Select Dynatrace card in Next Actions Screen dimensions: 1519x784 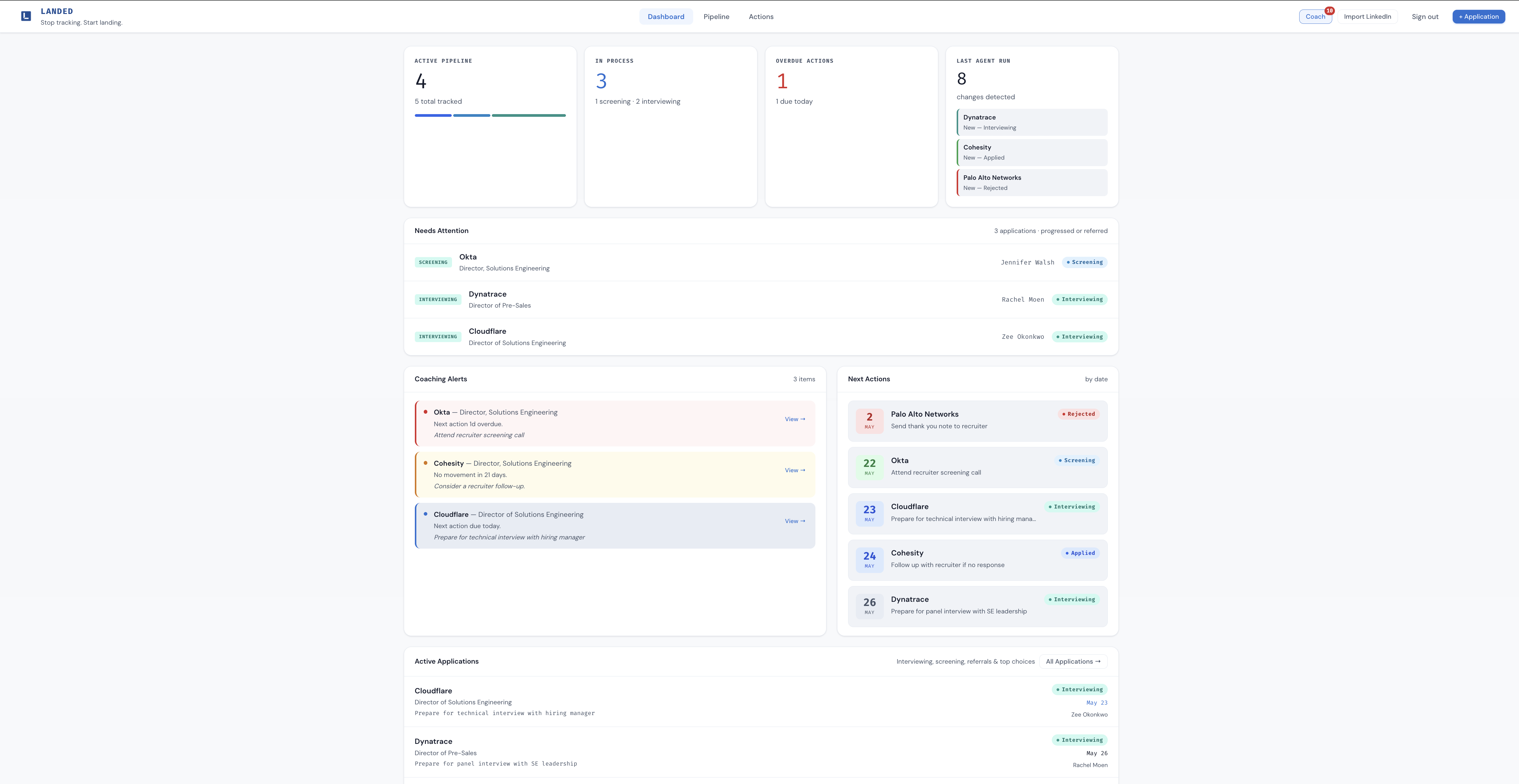coord(977,607)
